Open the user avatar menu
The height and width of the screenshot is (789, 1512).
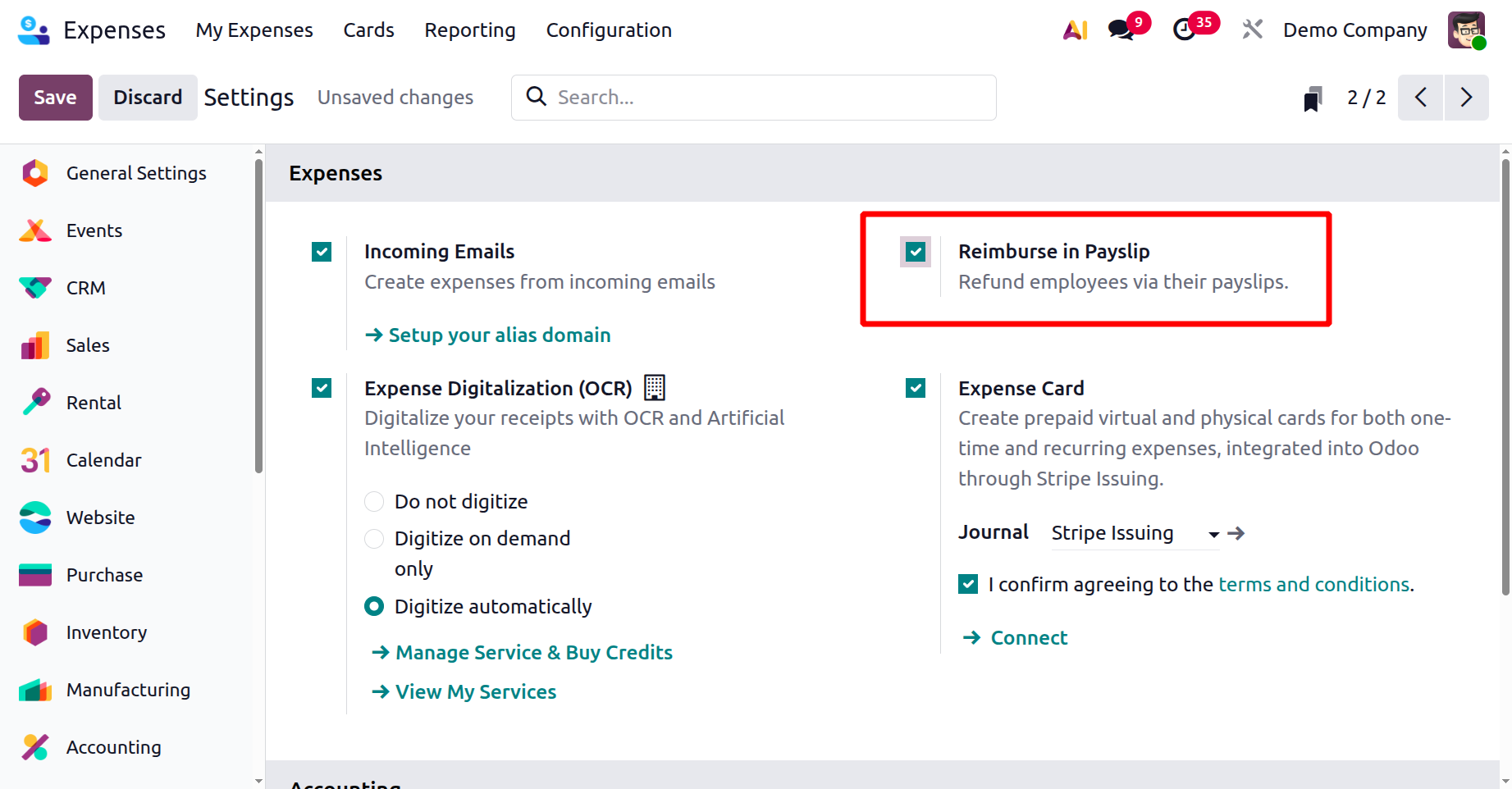1466,30
